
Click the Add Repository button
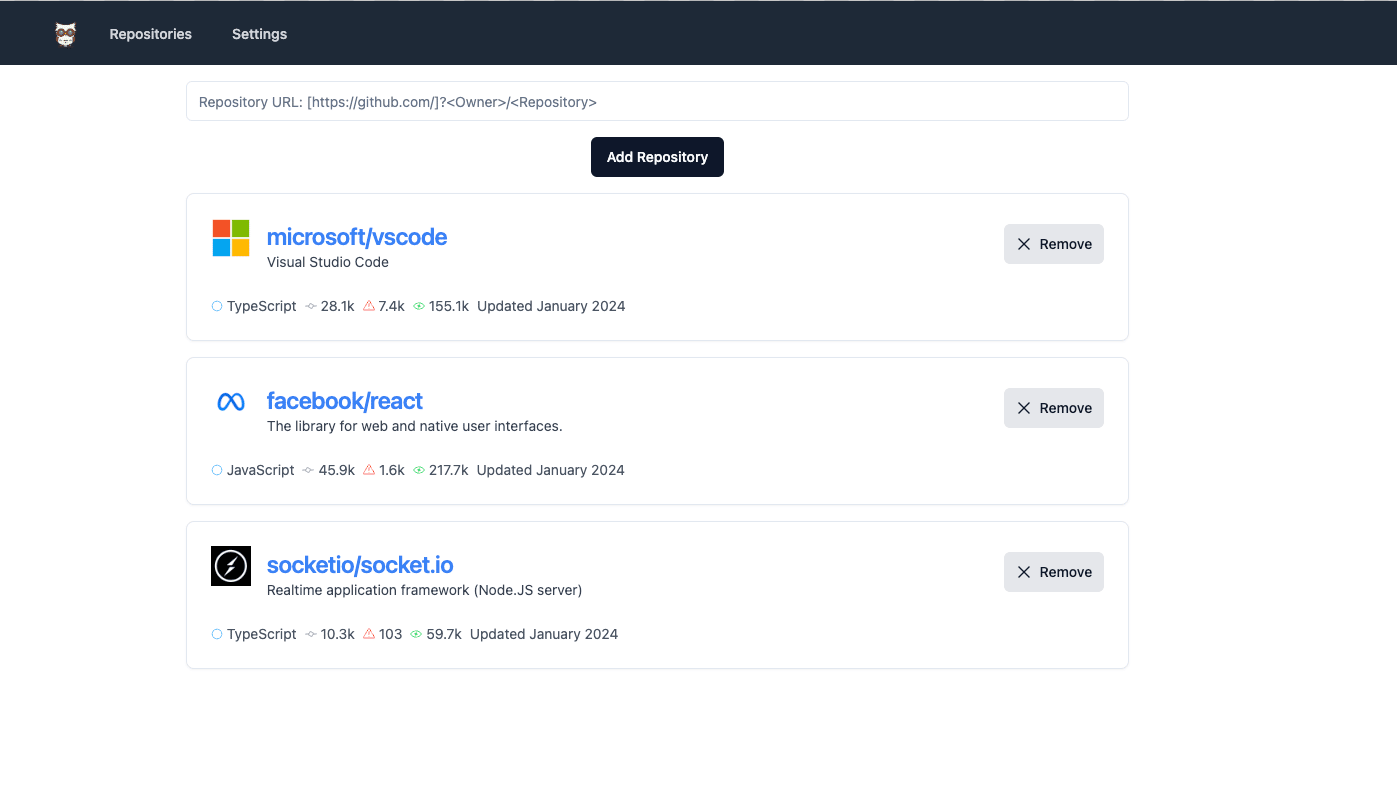point(657,157)
